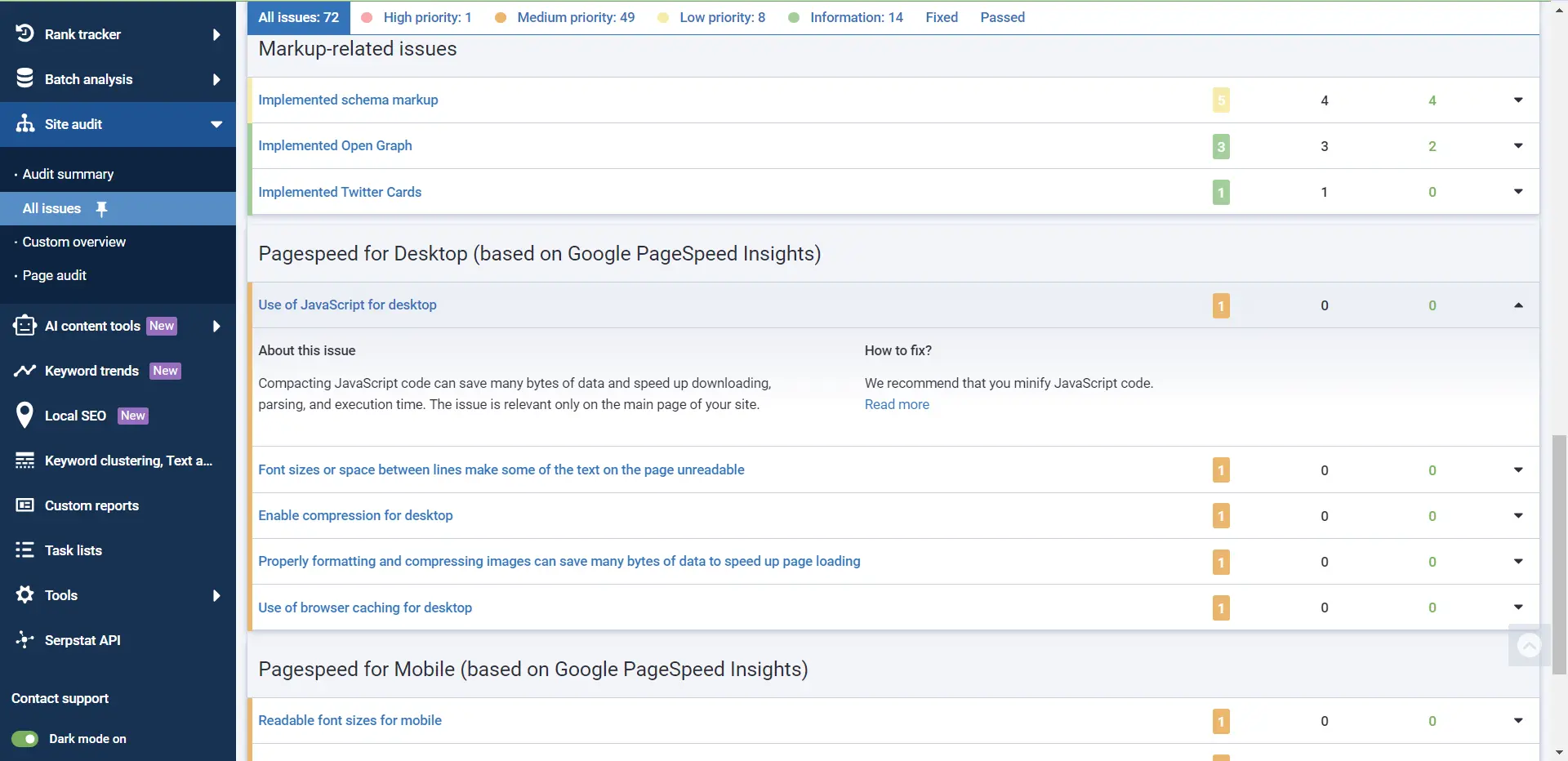This screenshot has height=761, width=1568.
Task: Click the green 3 badge for Open Graph
Action: click(1221, 146)
